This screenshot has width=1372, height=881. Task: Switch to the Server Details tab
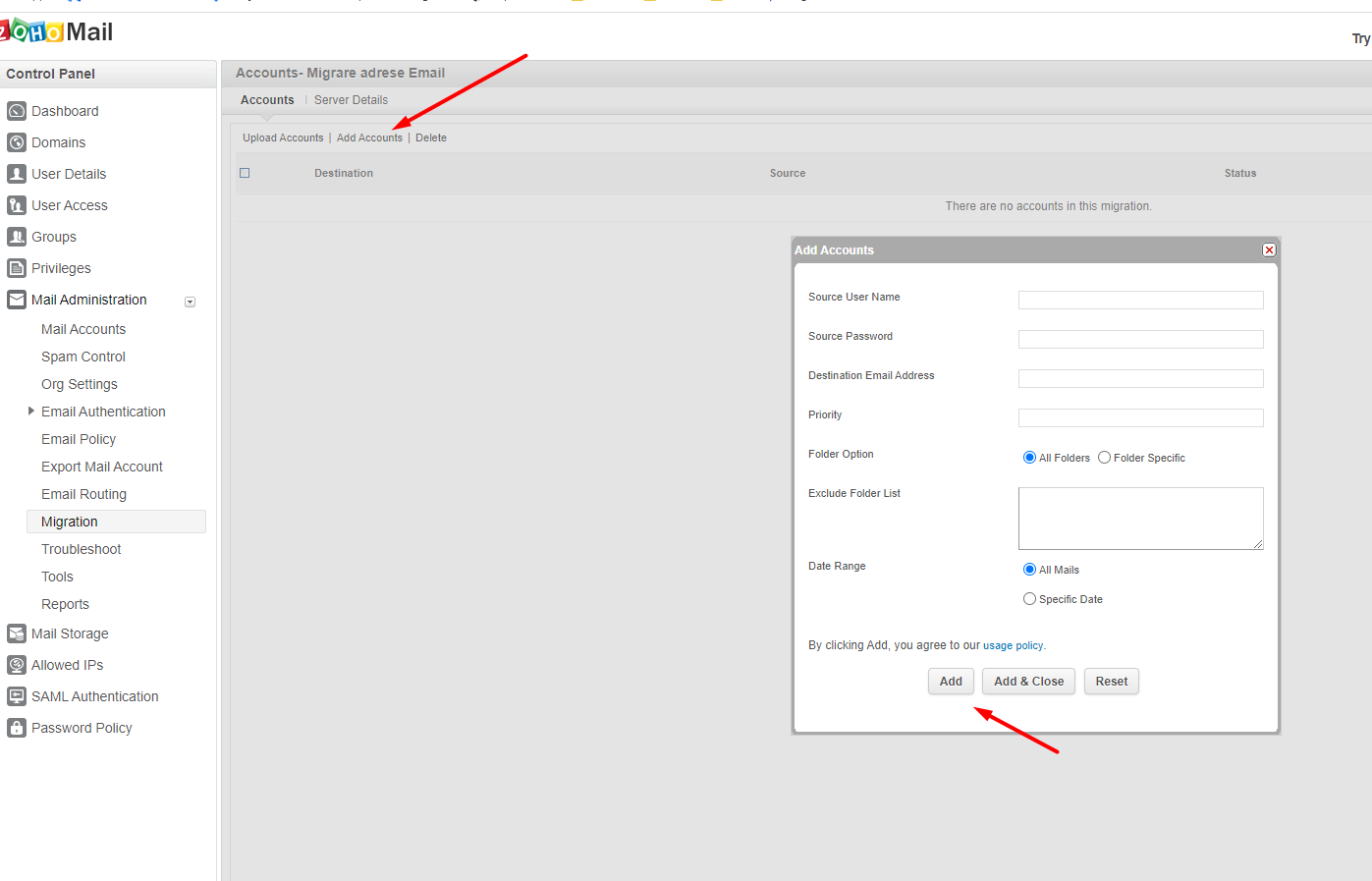tap(351, 100)
